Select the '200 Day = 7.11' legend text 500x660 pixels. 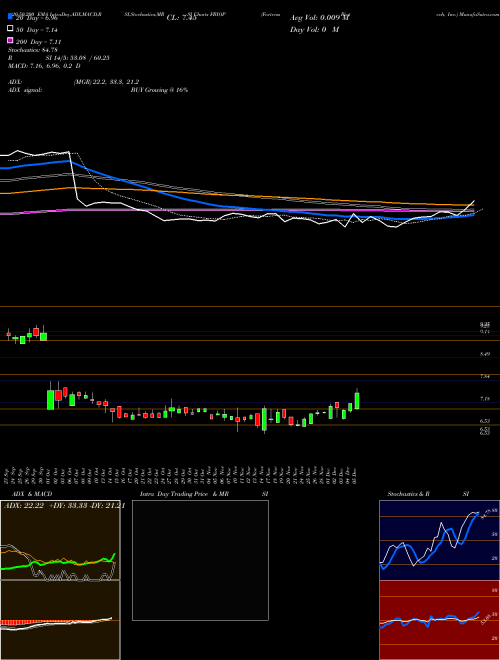[37, 42]
